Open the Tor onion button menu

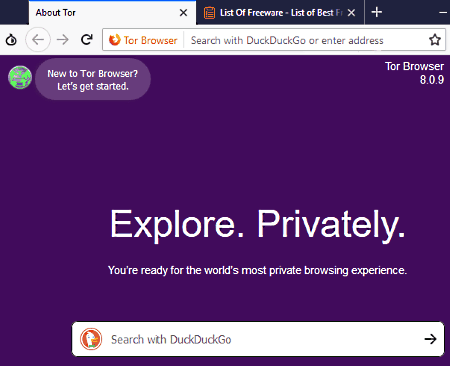click(x=11, y=40)
